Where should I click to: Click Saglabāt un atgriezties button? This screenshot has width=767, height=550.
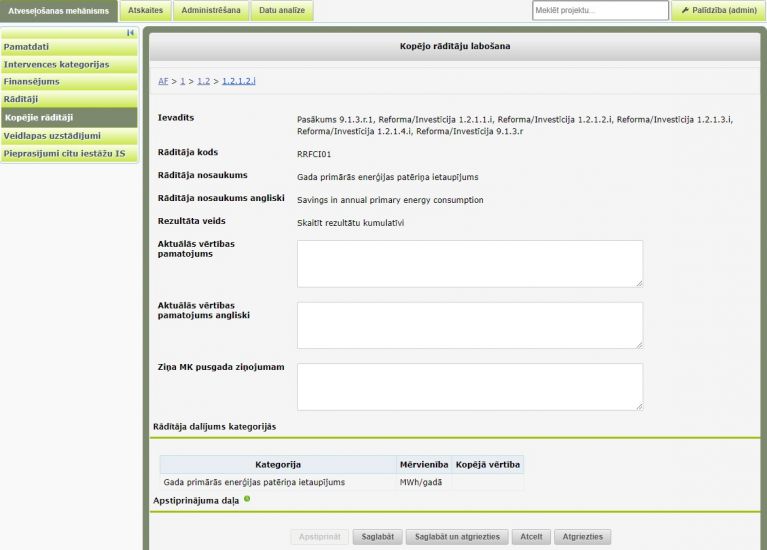(458, 537)
